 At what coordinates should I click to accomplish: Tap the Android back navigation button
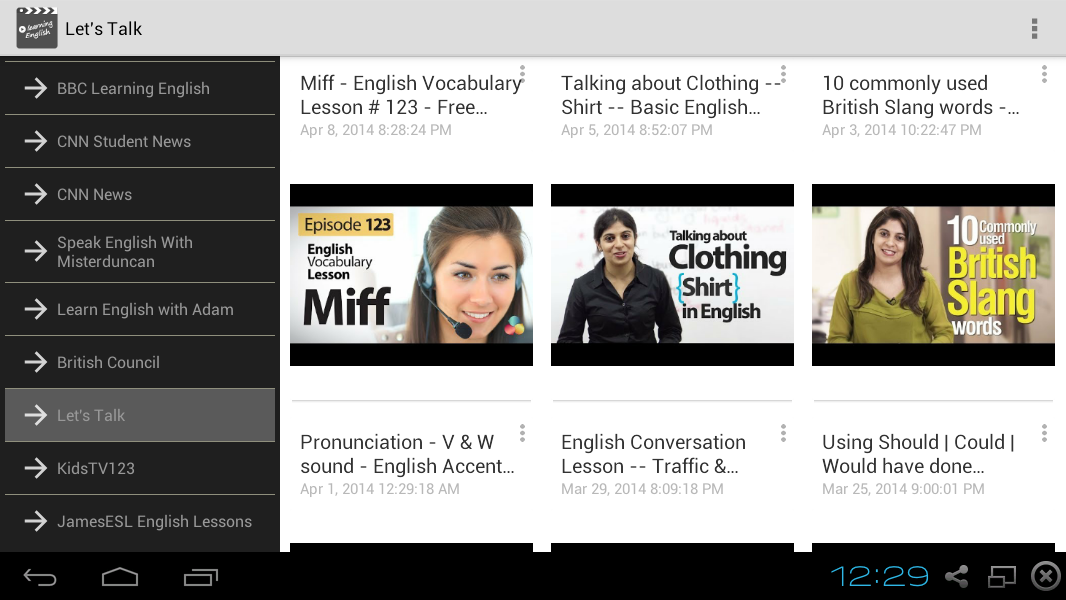click(x=40, y=578)
